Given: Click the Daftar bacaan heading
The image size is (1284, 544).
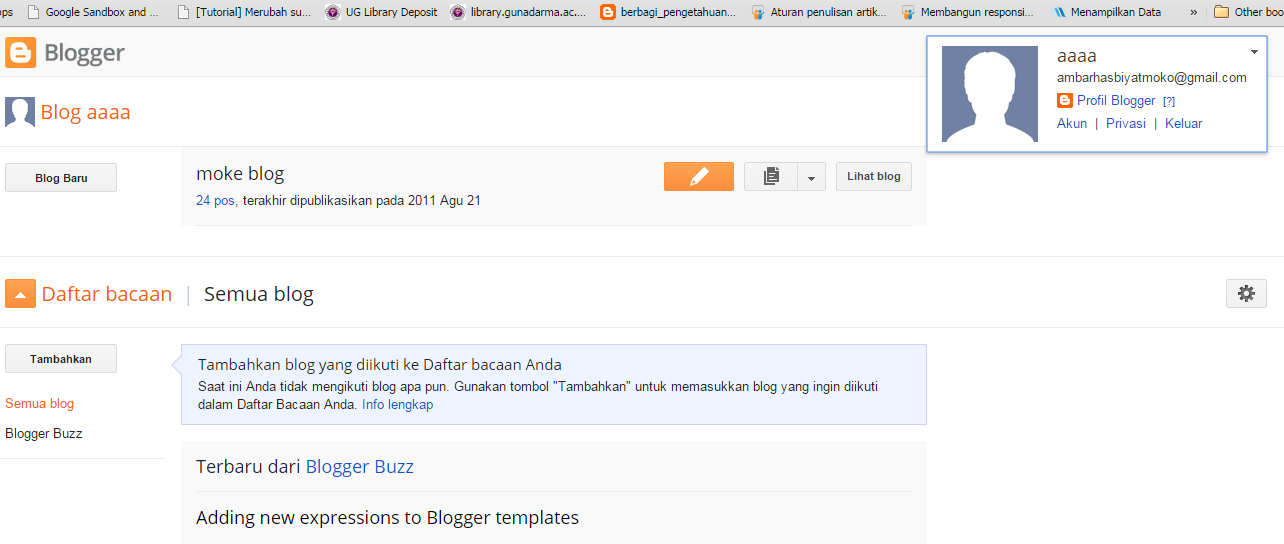Looking at the screenshot, I should (107, 294).
